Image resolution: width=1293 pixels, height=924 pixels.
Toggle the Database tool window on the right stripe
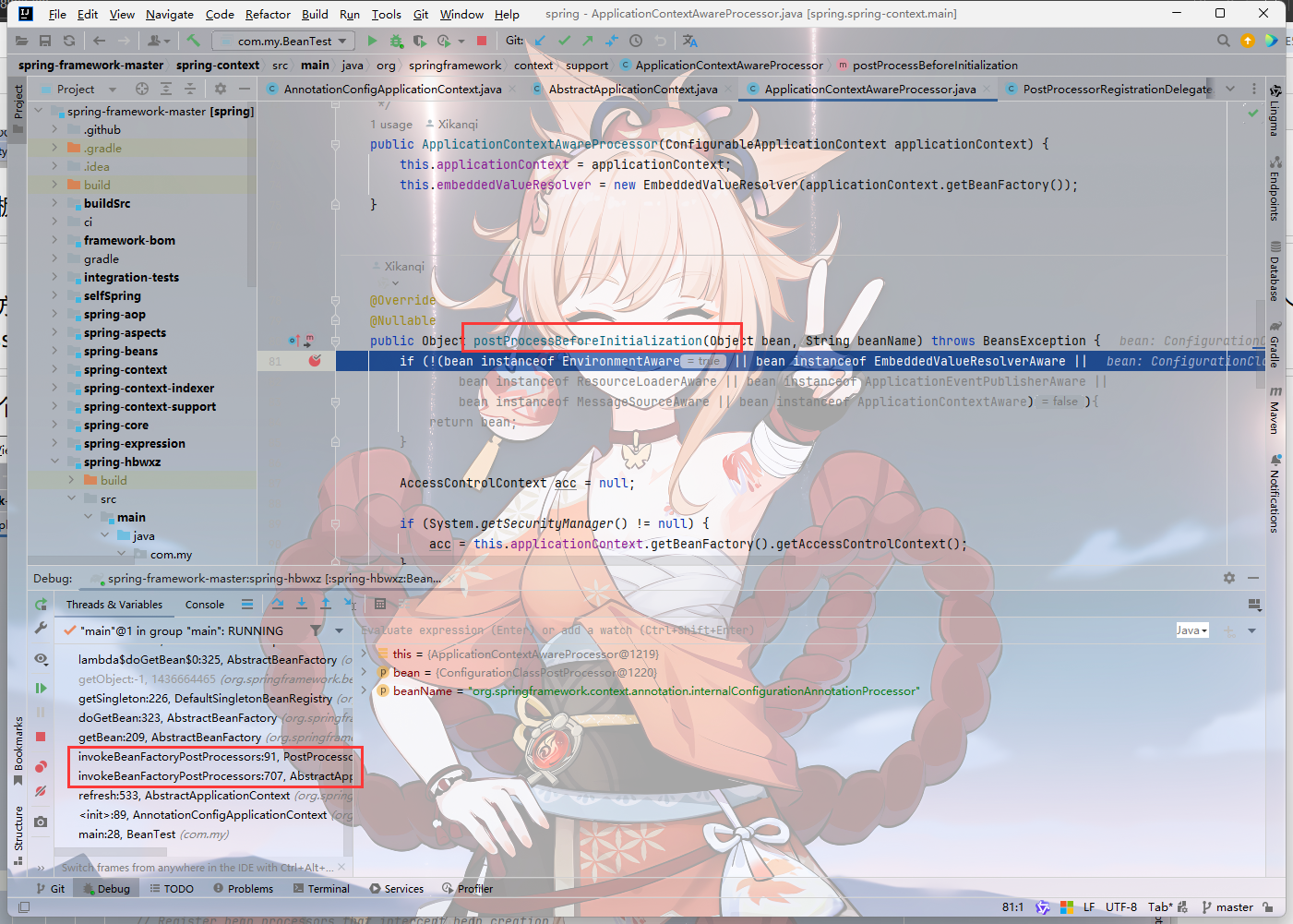[x=1275, y=270]
